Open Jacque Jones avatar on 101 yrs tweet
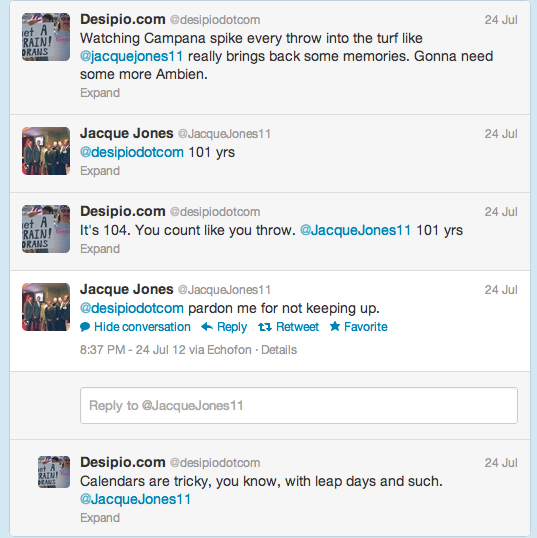This screenshot has width=537, height=538. coord(46,151)
